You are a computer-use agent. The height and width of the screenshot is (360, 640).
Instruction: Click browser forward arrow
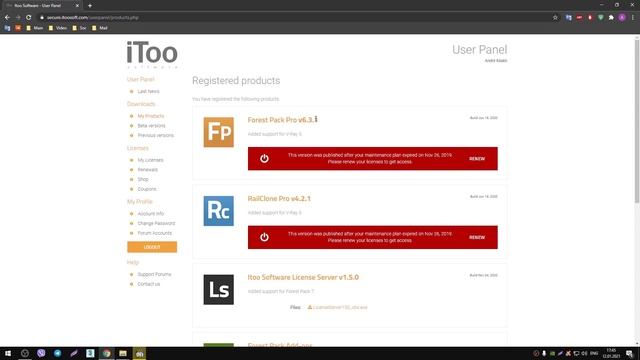[x=18, y=18]
